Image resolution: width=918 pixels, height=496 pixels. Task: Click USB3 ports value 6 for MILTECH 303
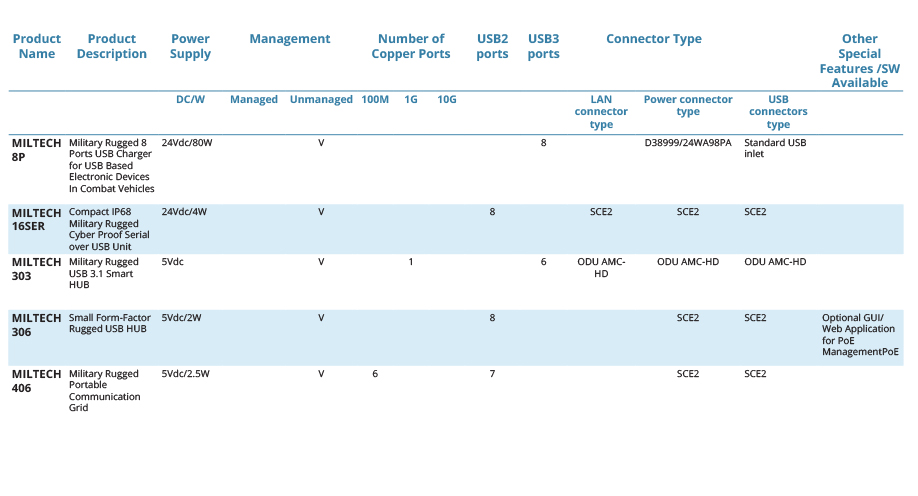[x=543, y=262]
